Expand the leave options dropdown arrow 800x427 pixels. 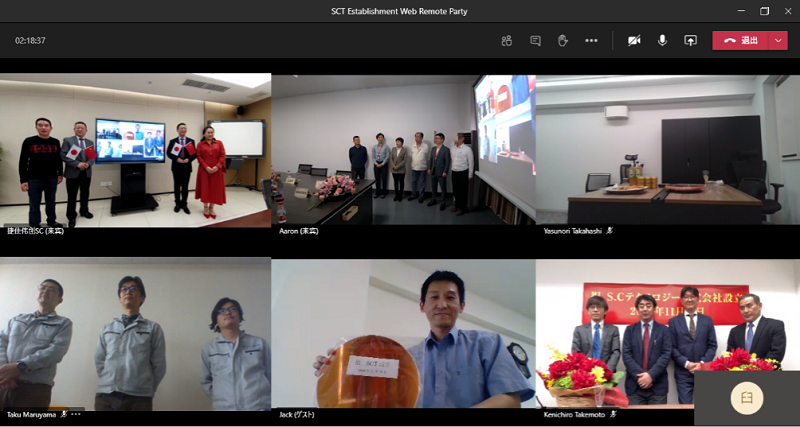pos(780,41)
